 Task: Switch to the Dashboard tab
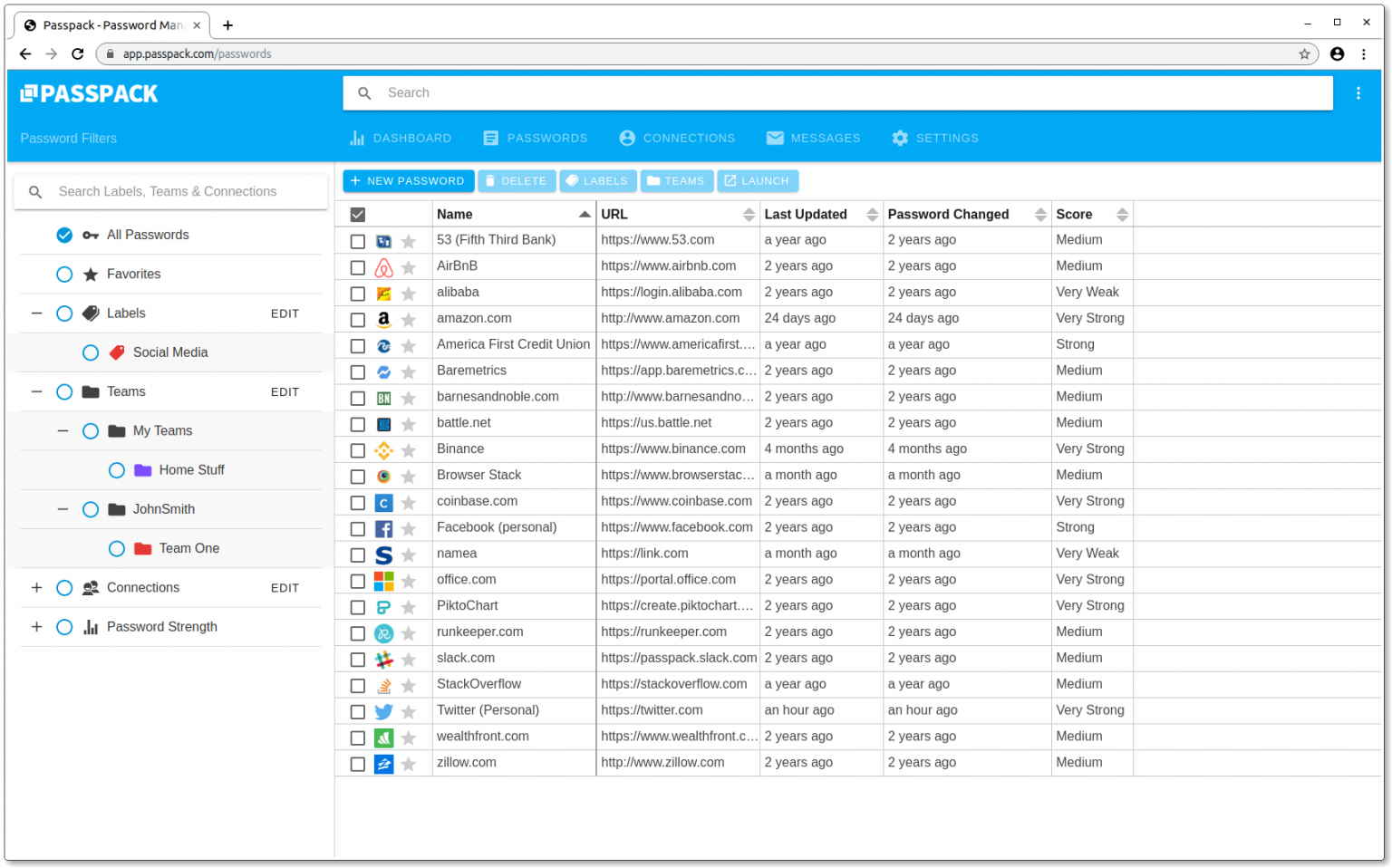[x=400, y=138]
